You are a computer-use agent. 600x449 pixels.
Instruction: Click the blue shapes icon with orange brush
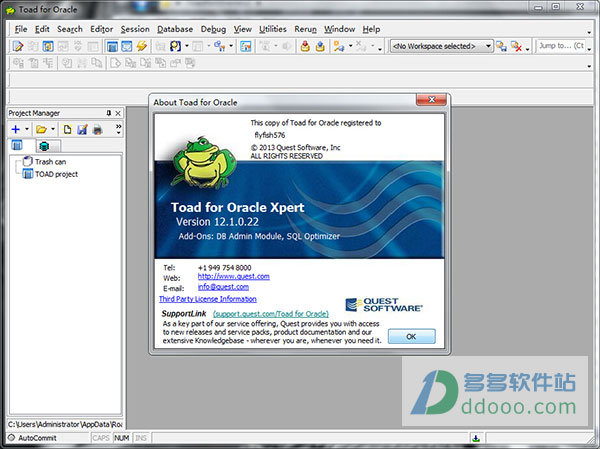pyautogui.click(x=219, y=46)
